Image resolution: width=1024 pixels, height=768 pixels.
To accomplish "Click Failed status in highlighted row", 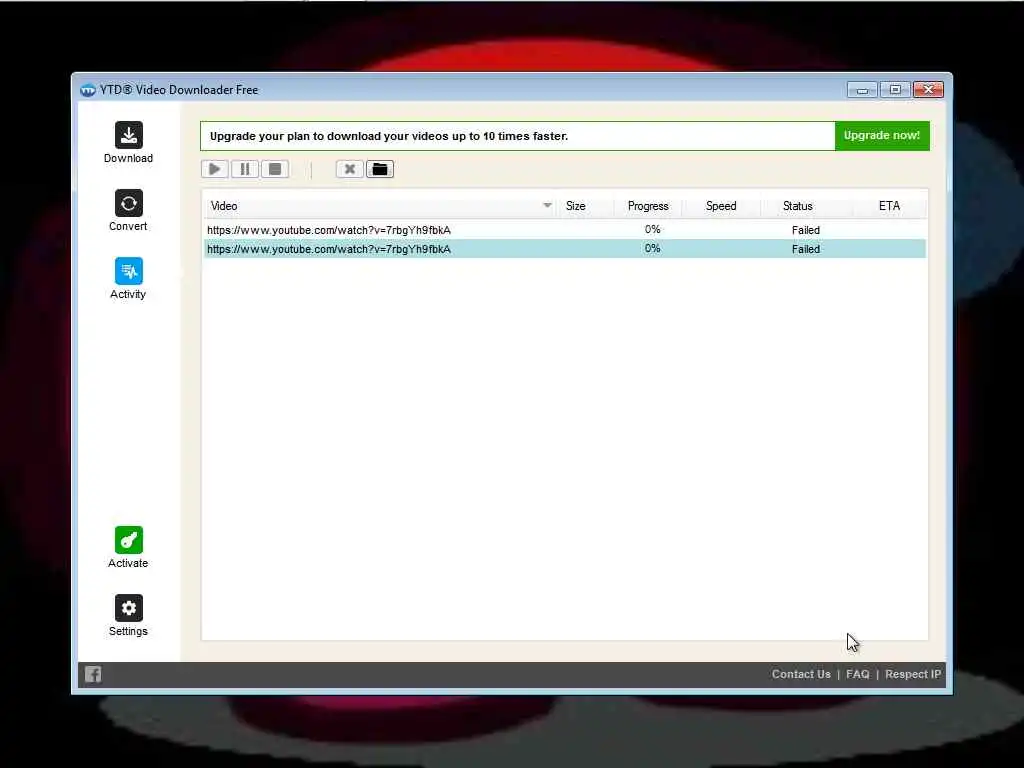I will pyautogui.click(x=805, y=249).
